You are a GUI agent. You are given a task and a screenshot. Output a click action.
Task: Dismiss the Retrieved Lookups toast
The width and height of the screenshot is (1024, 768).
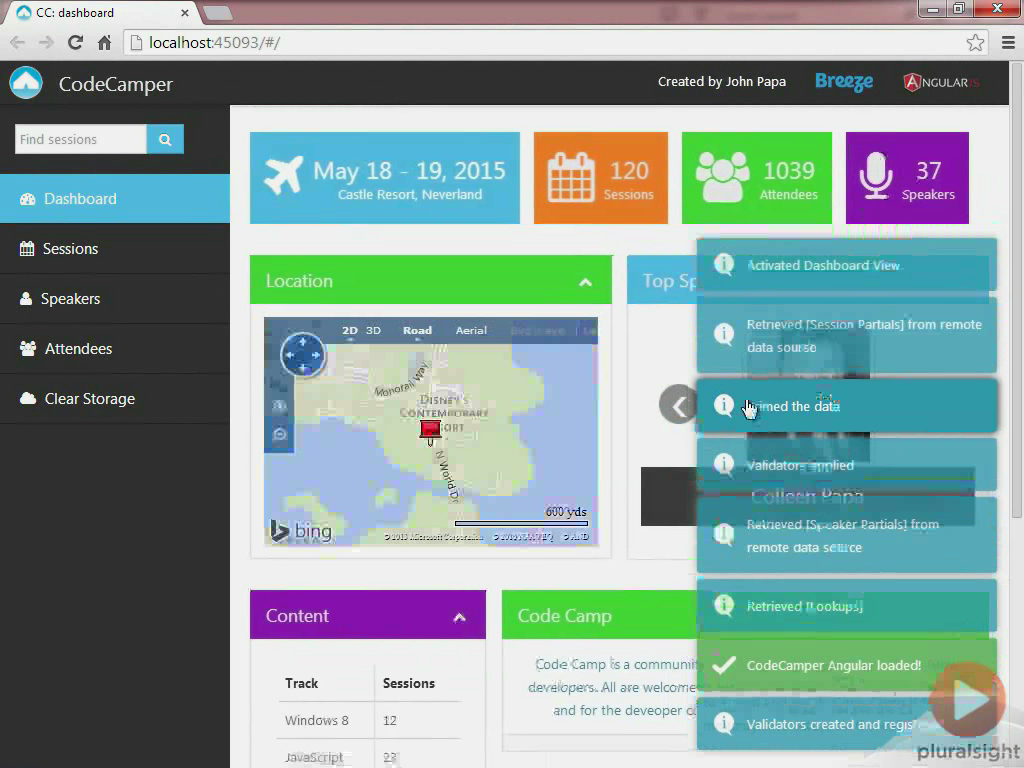point(846,606)
